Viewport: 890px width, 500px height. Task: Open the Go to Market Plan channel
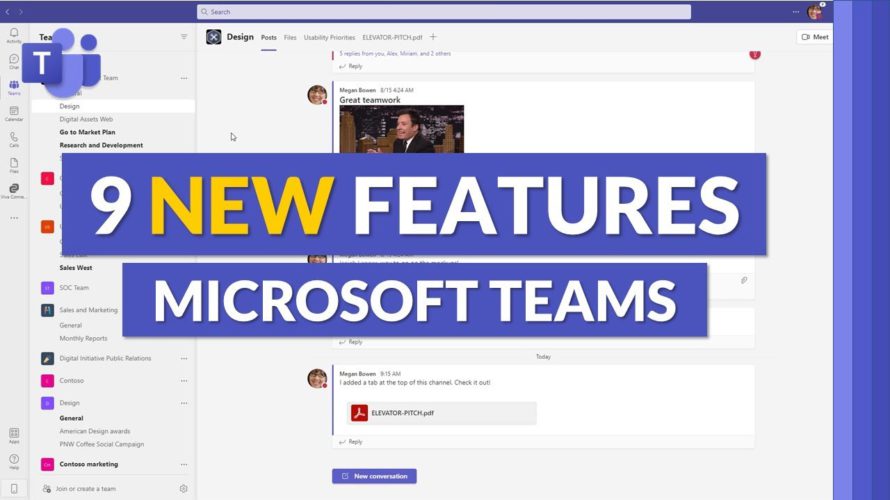click(x=87, y=132)
